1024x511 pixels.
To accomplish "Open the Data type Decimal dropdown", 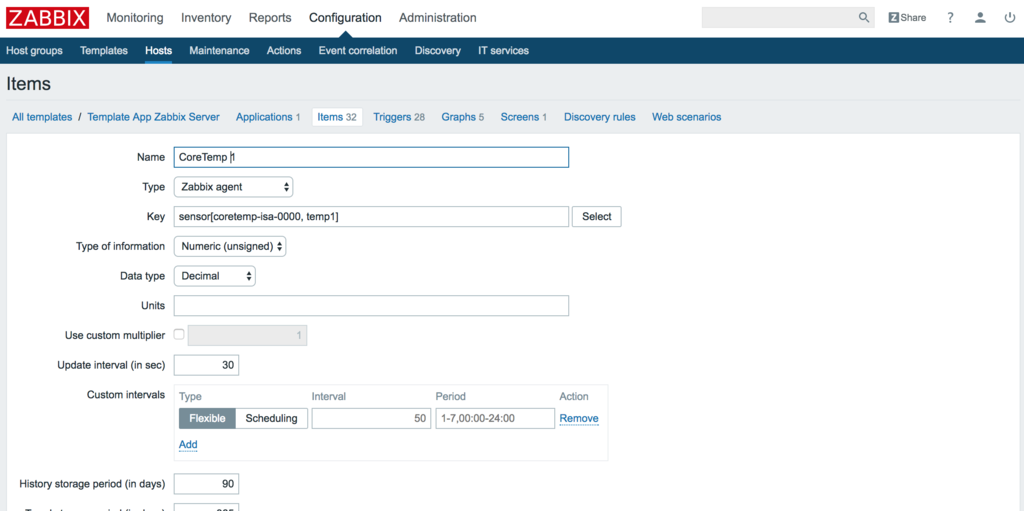I will 214,276.
